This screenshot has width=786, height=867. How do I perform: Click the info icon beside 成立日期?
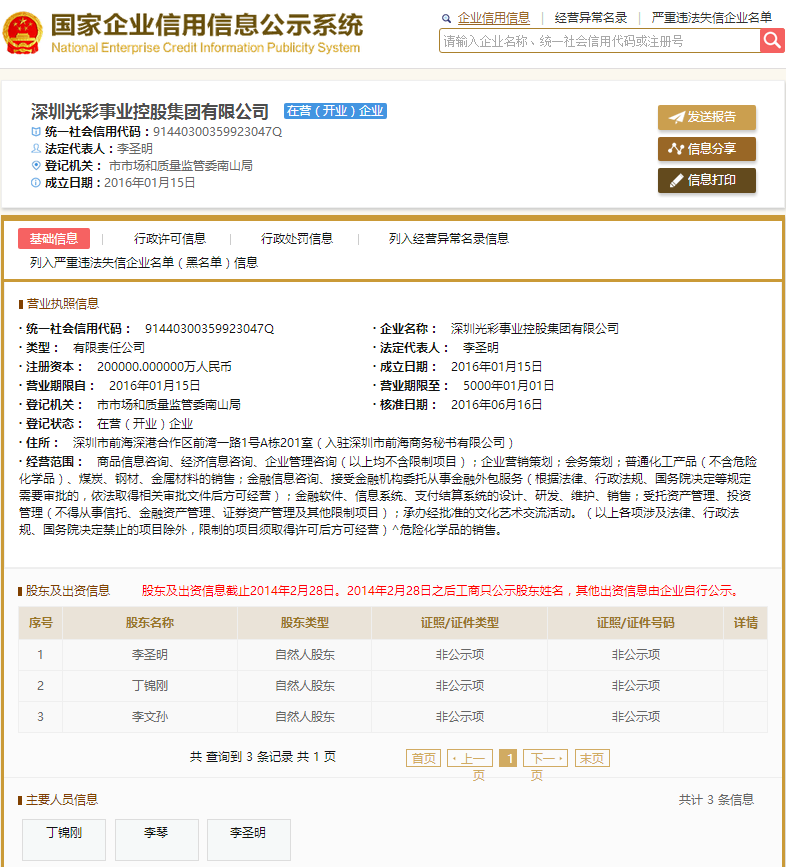click(36, 182)
